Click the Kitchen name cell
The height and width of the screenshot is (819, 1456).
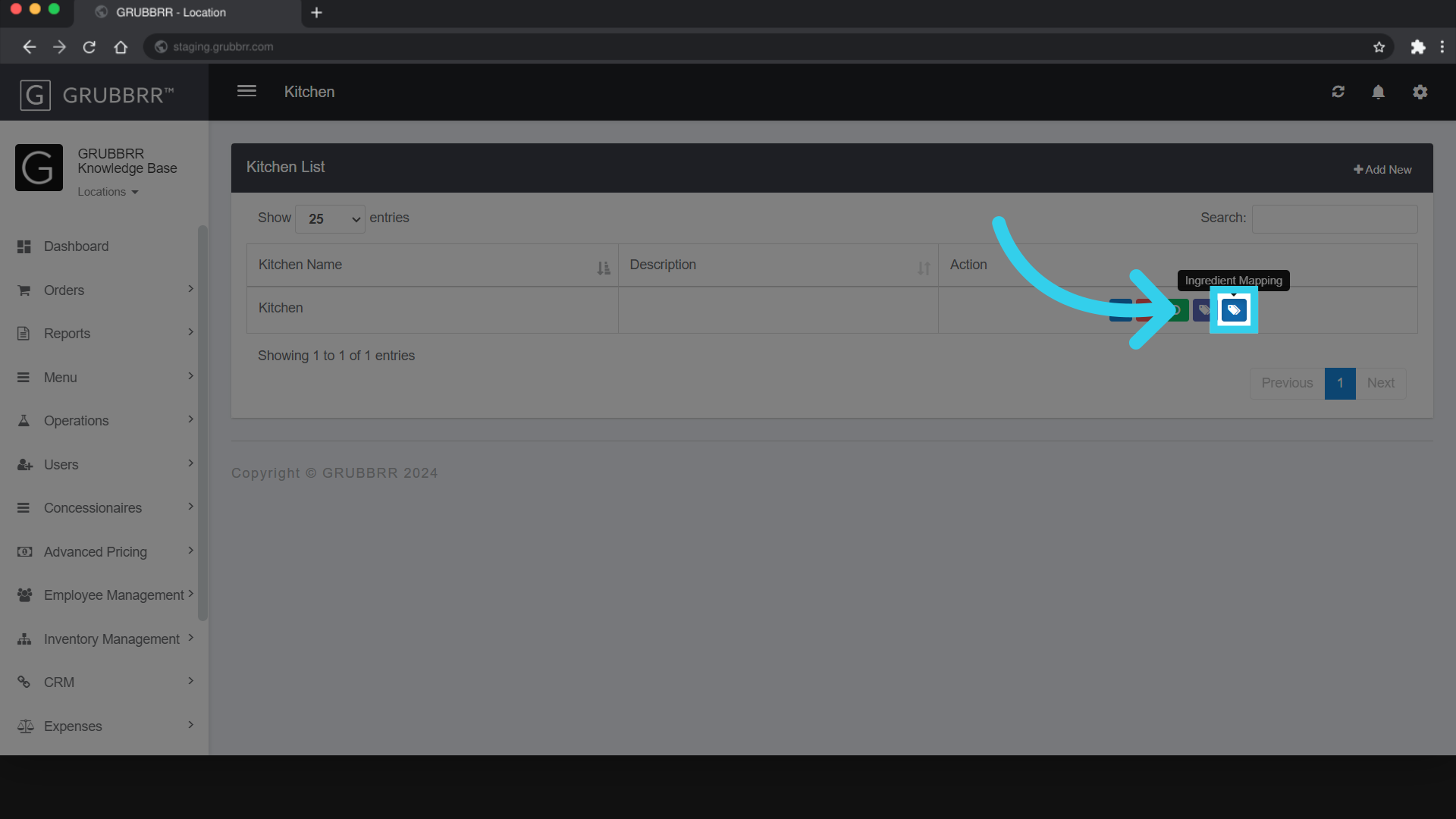(432, 309)
